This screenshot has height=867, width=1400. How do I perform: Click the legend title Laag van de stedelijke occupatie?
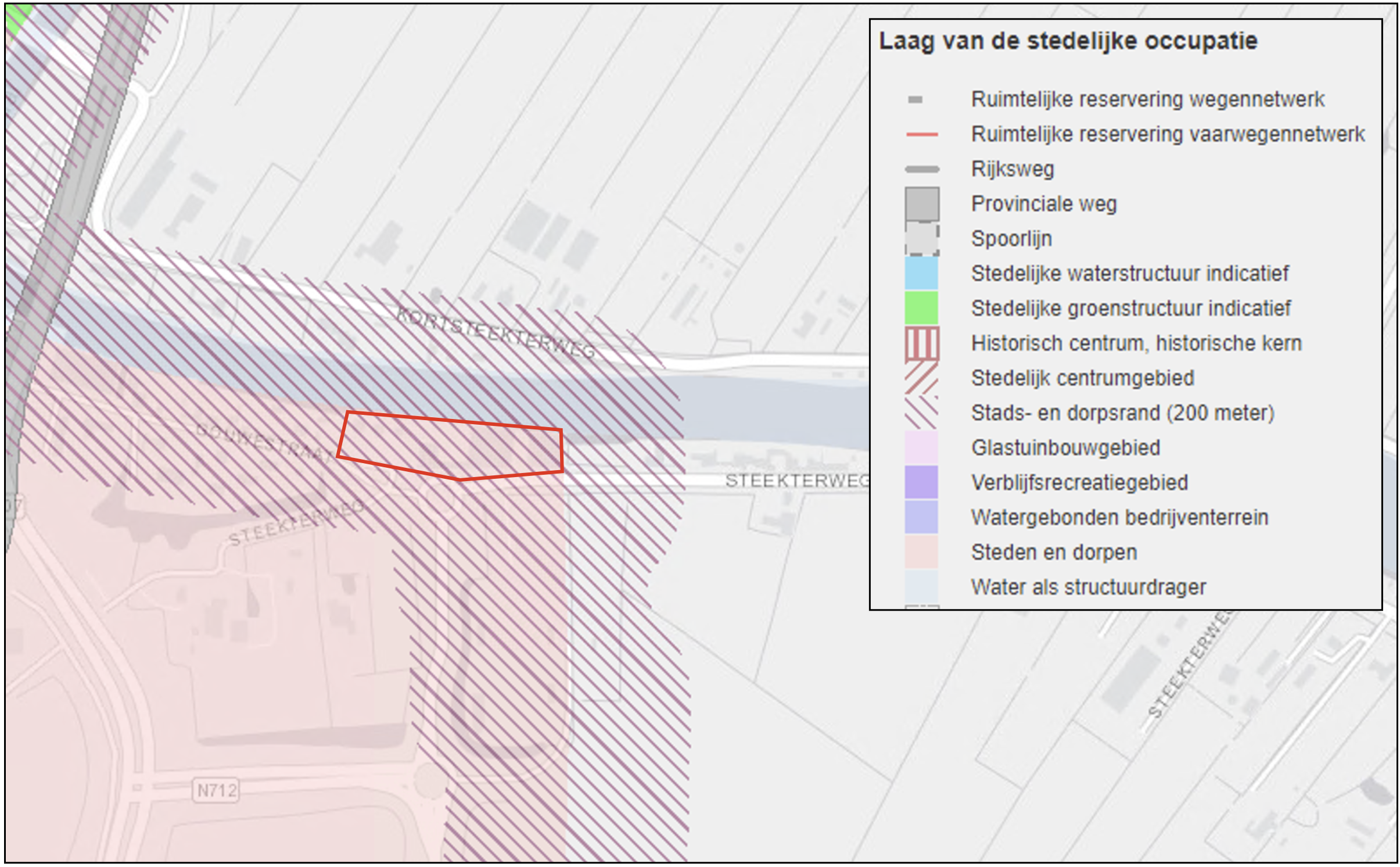pos(1068,41)
